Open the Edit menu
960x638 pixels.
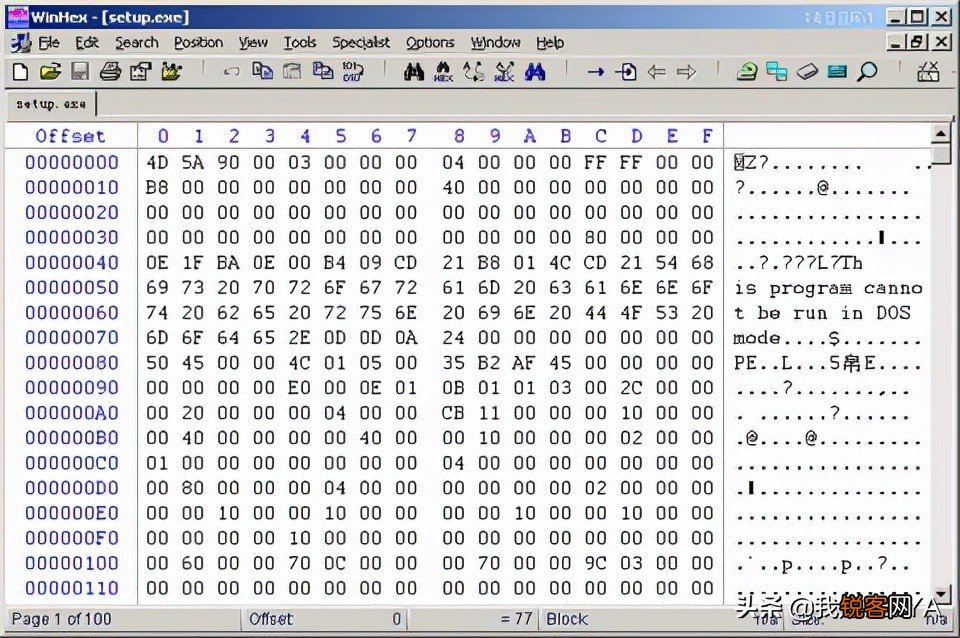tap(87, 43)
